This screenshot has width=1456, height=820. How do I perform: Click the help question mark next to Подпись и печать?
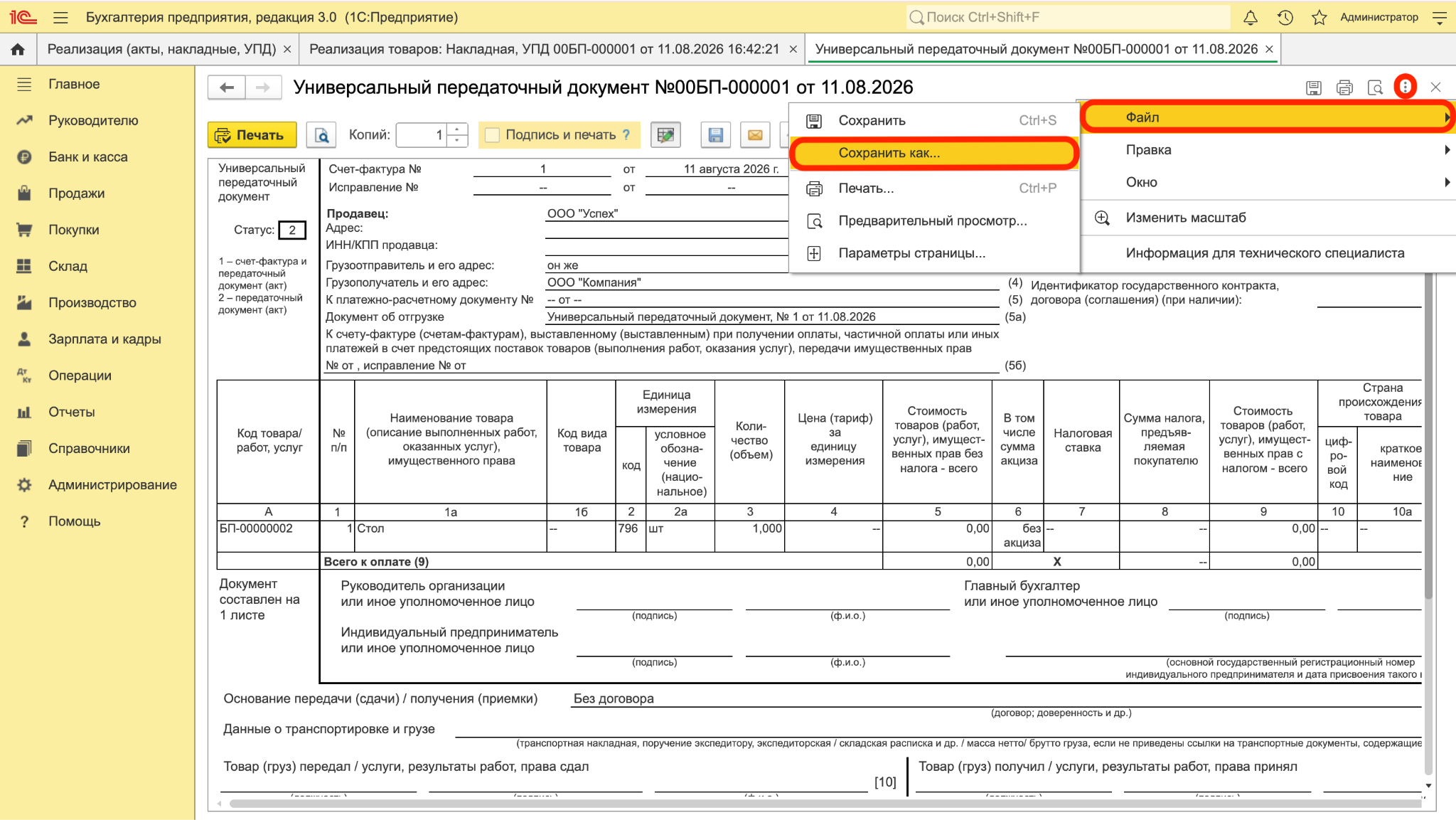point(626,134)
